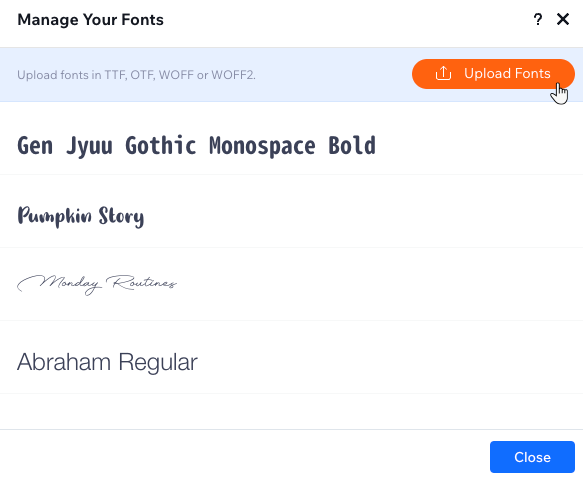Select the Pumpkin Story font row

coord(292,211)
